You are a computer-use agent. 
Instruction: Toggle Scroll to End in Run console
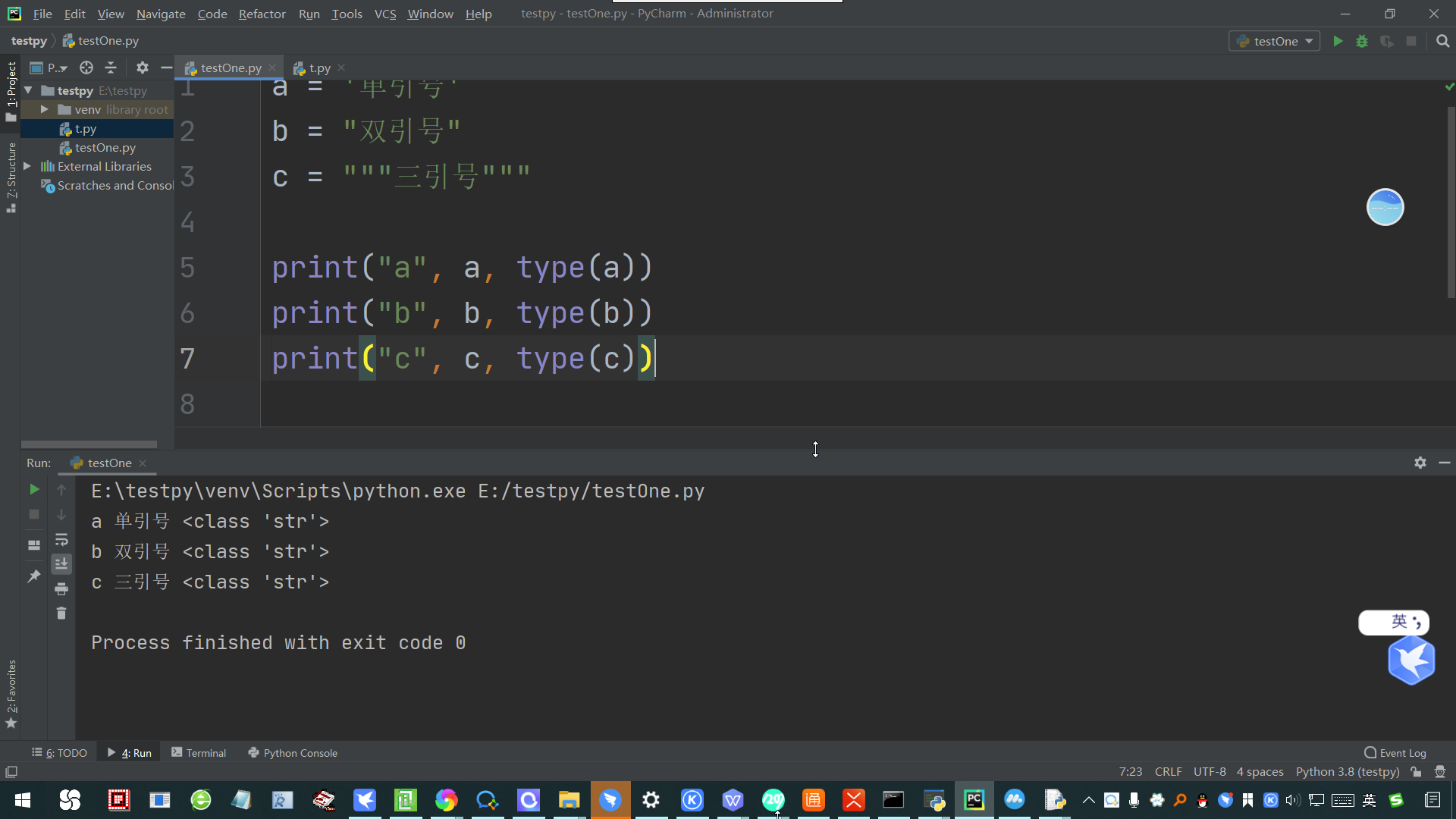point(61,563)
